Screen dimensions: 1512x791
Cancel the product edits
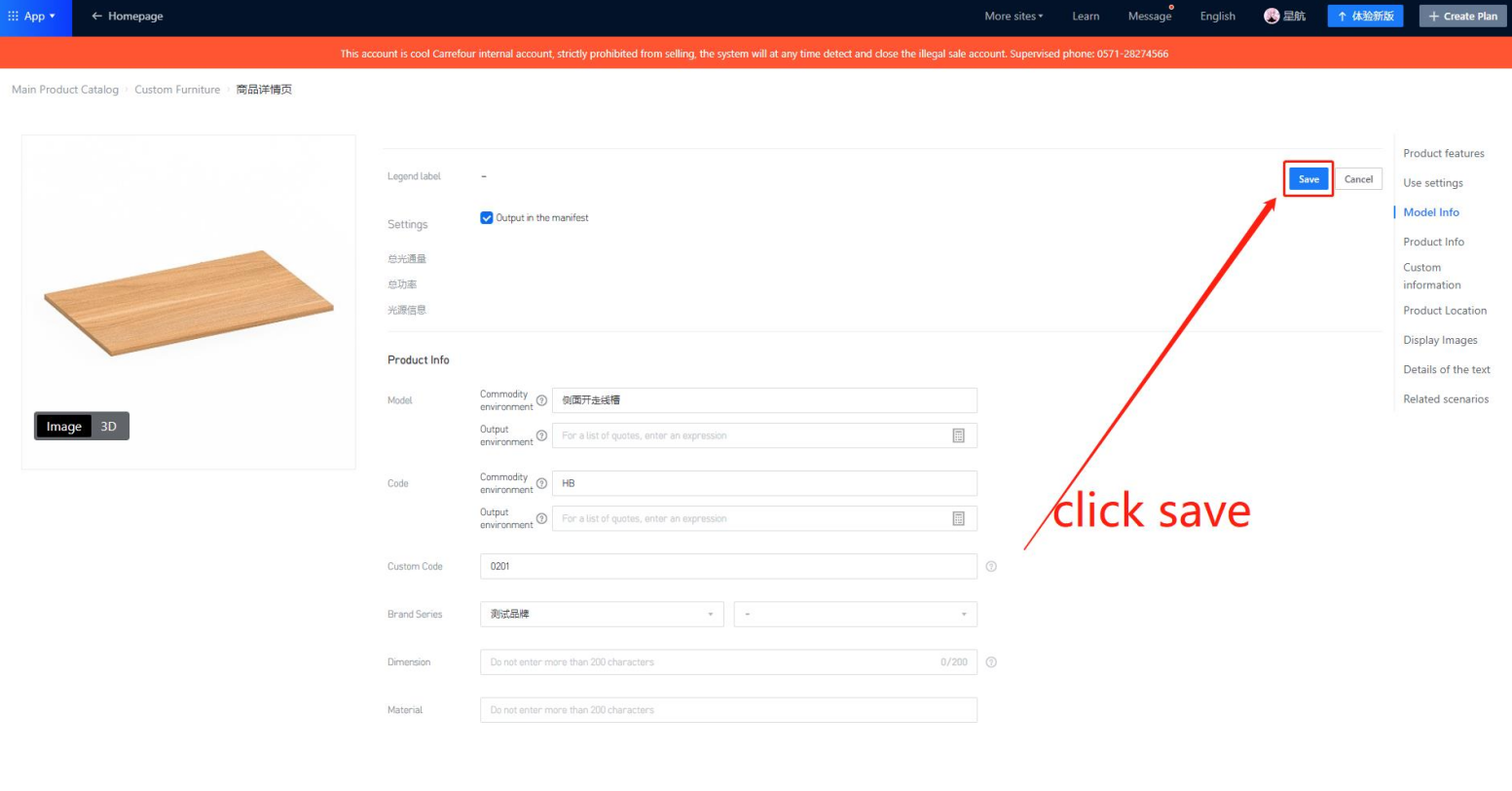click(x=1358, y=179)
